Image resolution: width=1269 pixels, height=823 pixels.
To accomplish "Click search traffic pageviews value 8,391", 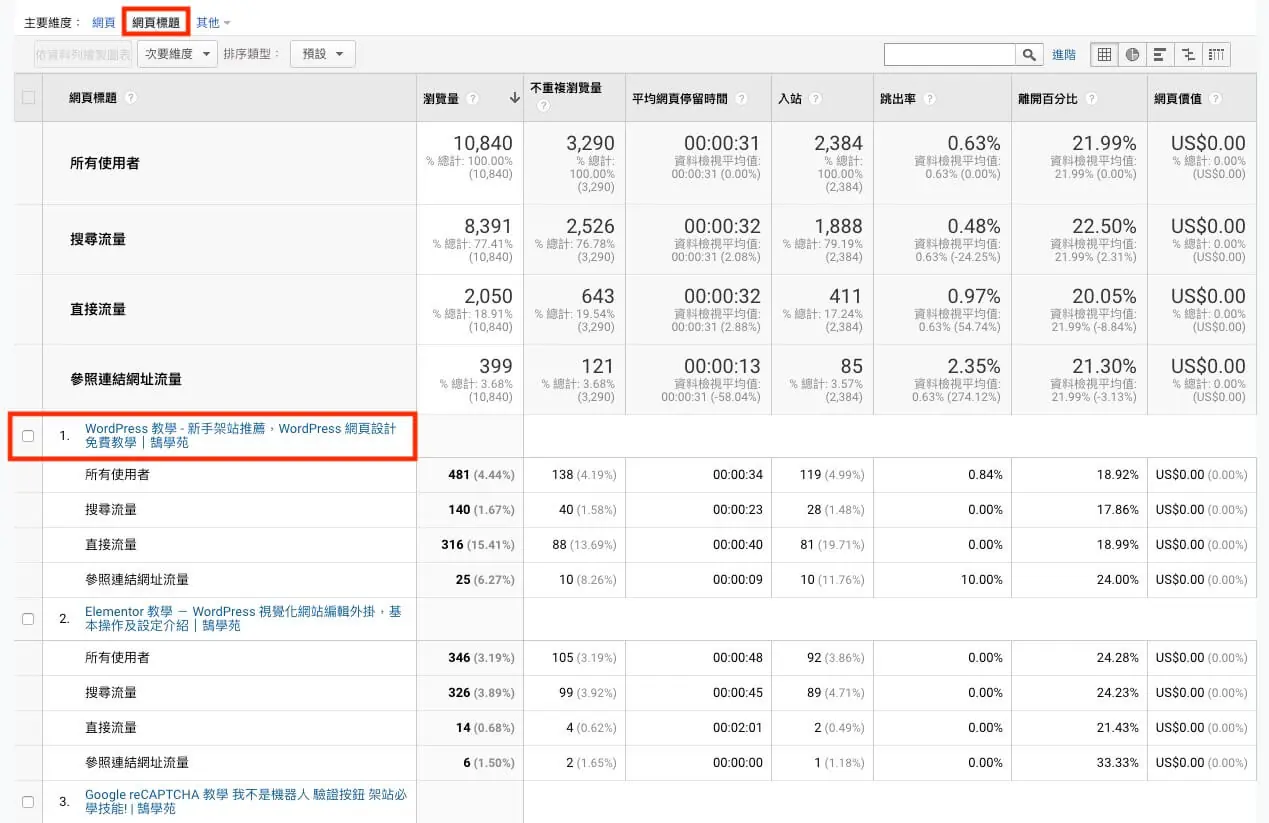I will pos(488,227).
